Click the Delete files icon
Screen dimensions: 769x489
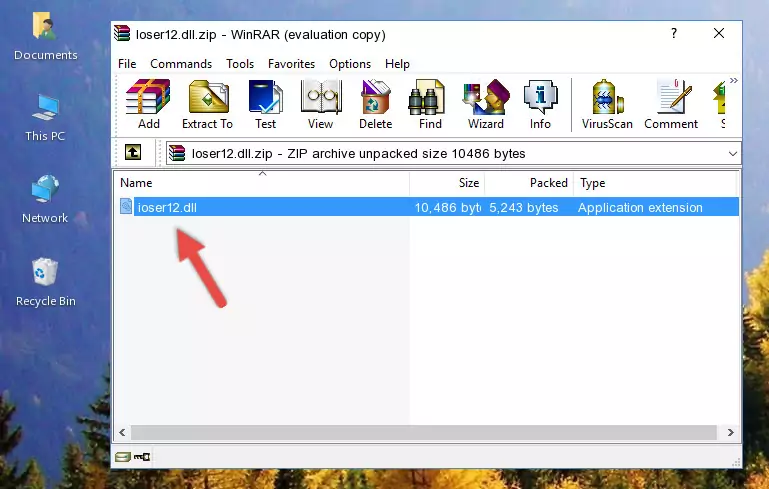[376, 104]
